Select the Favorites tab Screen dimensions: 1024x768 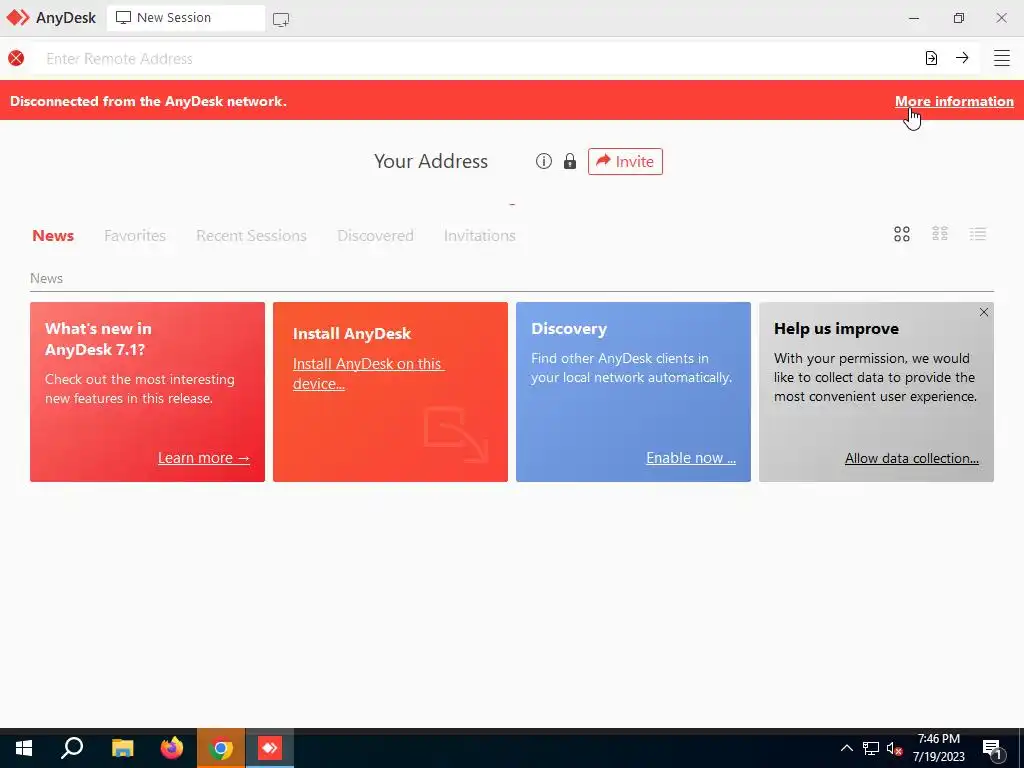[135, 235]
